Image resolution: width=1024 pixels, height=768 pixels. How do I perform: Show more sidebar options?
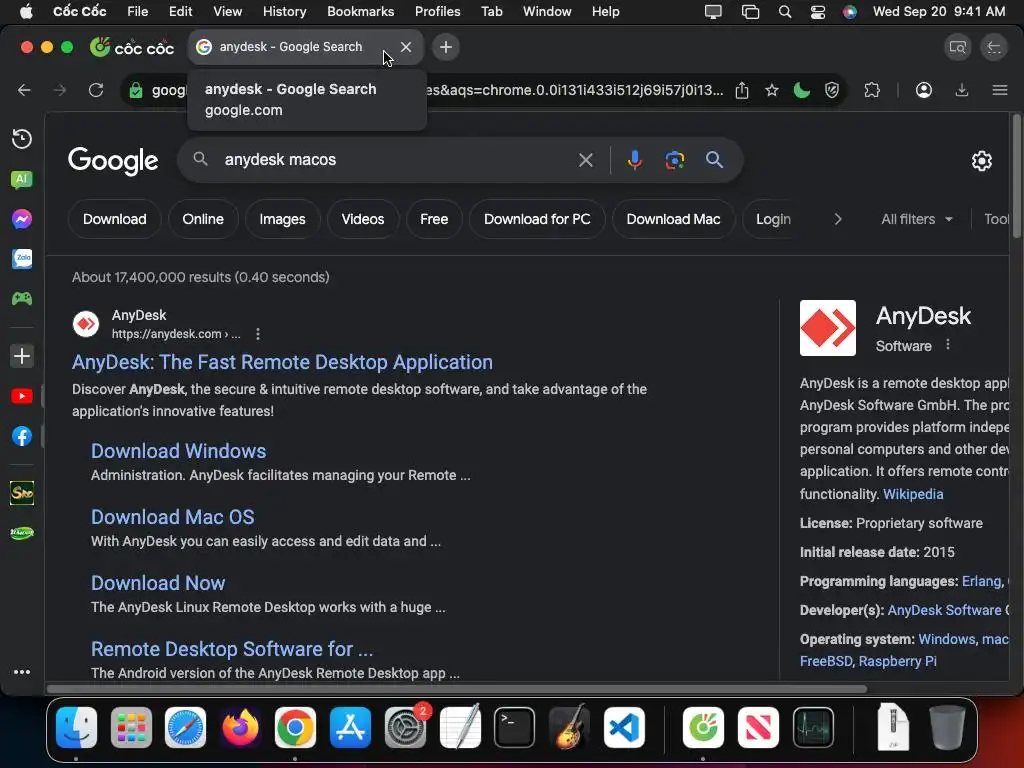click(22, 672)
